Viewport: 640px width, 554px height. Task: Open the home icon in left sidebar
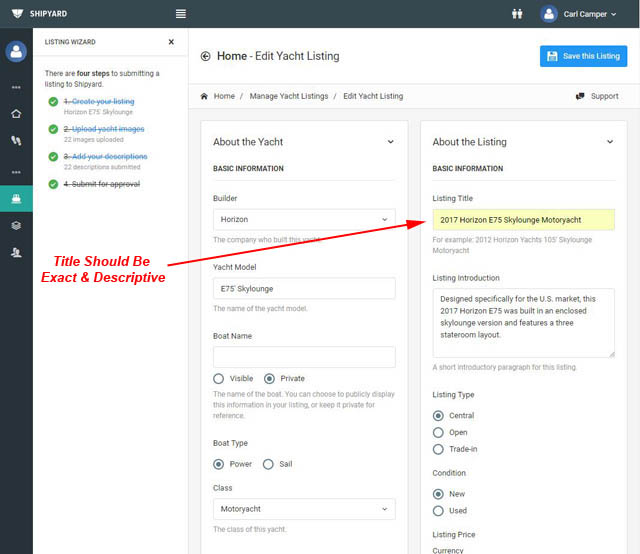click(16, 113)
